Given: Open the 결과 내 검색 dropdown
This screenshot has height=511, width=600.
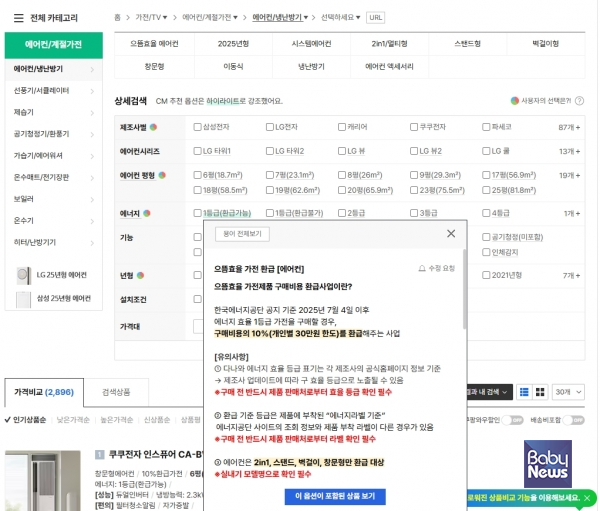Looking at the screenshot, I should point(489,392).
